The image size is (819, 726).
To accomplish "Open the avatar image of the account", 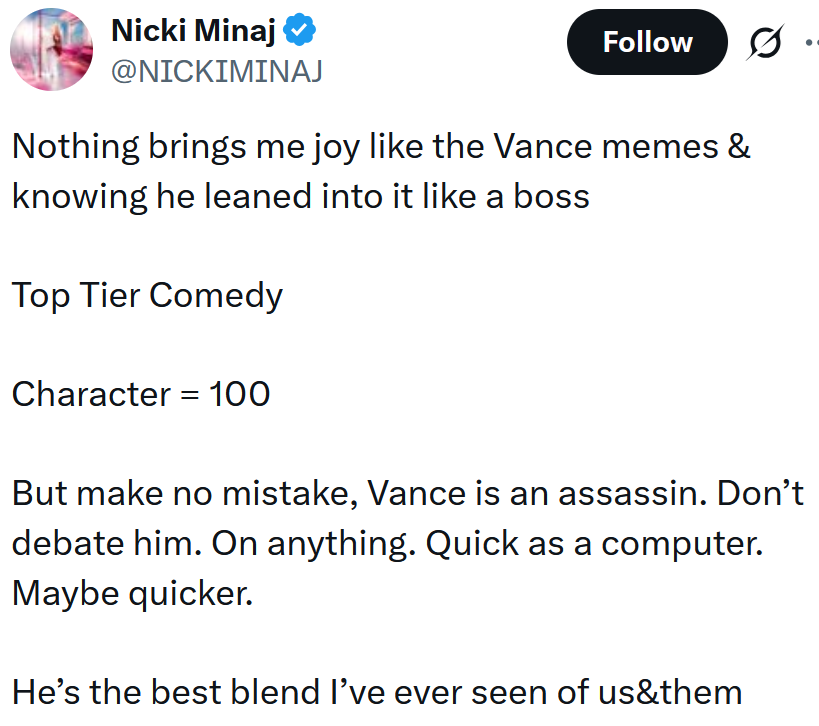I will (51, 48).
